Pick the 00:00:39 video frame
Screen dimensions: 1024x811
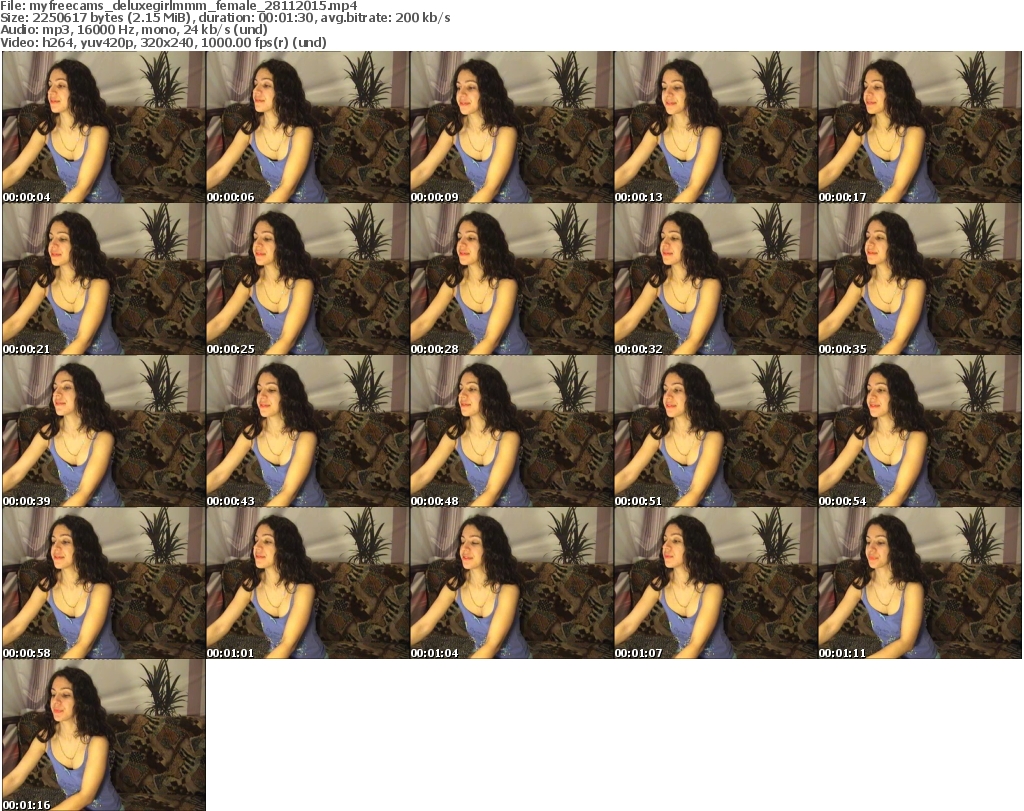pos(104,431)
